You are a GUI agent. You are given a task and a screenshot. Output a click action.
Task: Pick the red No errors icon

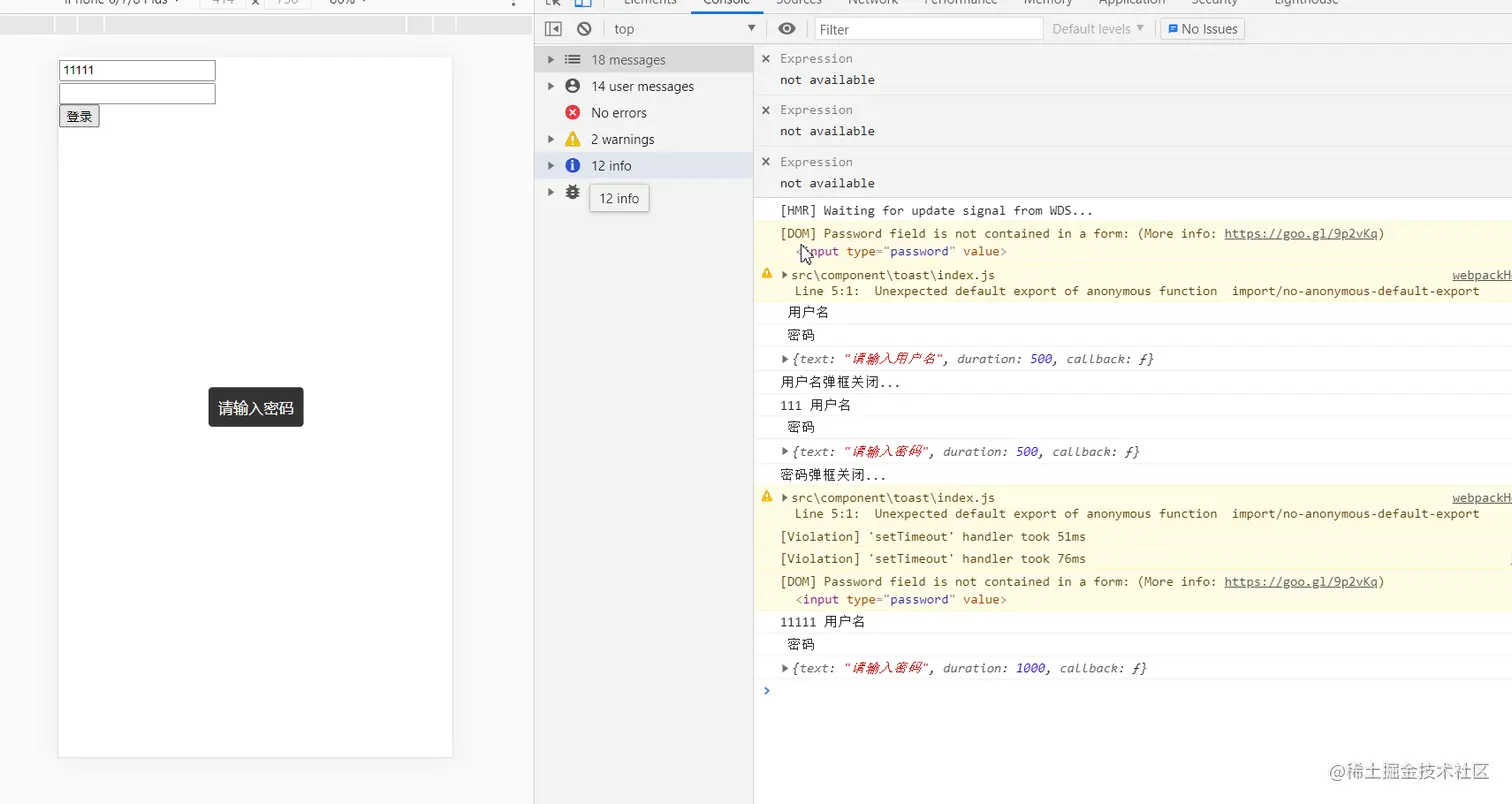coord(572,113)
